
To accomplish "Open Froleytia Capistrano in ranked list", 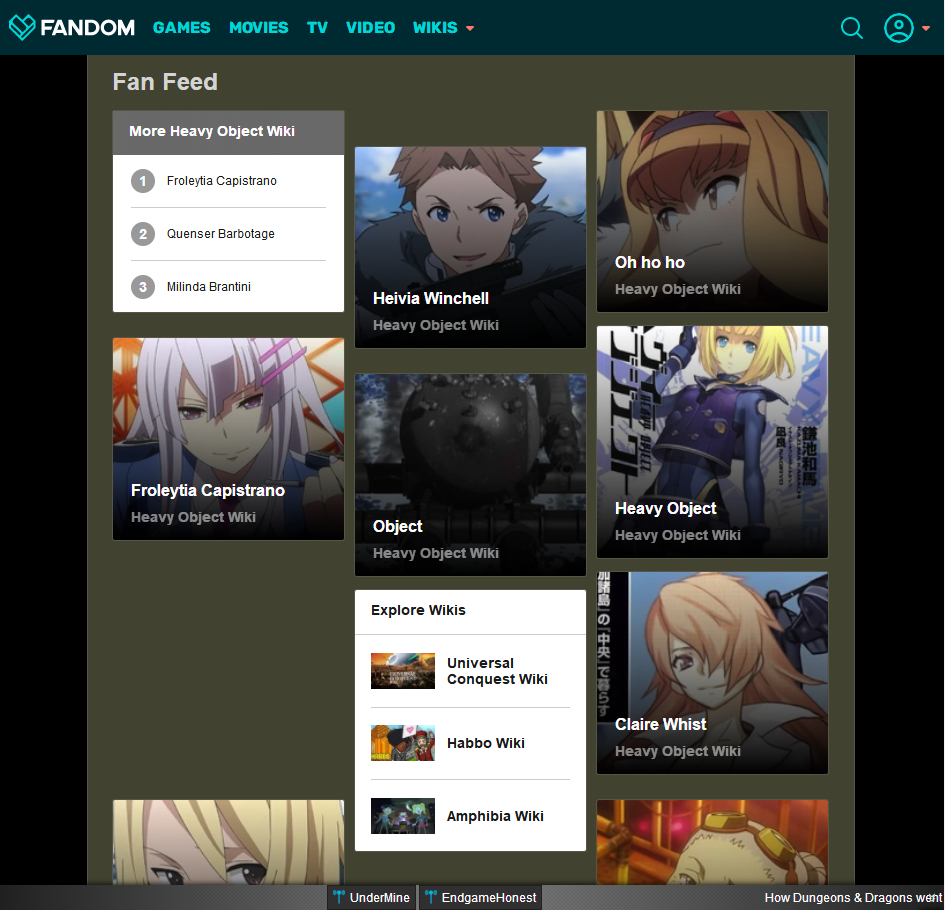I will (x=222, y=181).
